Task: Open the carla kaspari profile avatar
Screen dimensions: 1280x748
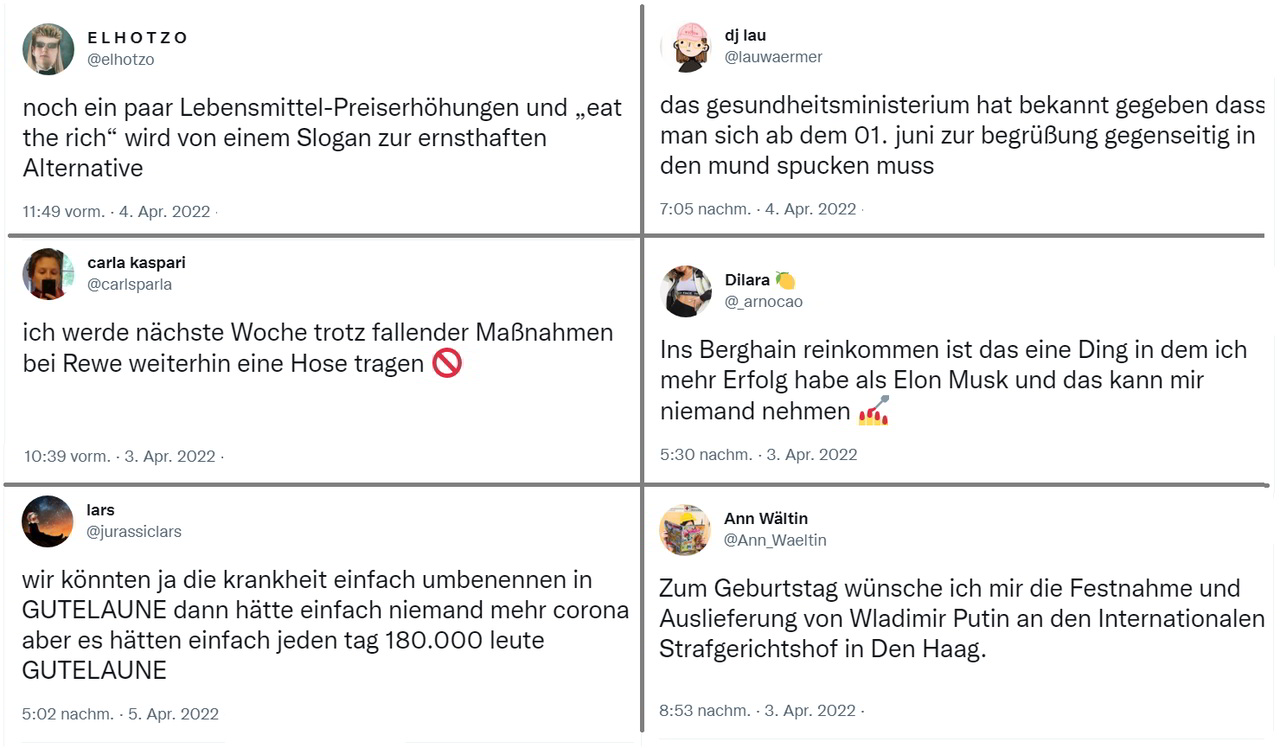Action: pos(48,274)
